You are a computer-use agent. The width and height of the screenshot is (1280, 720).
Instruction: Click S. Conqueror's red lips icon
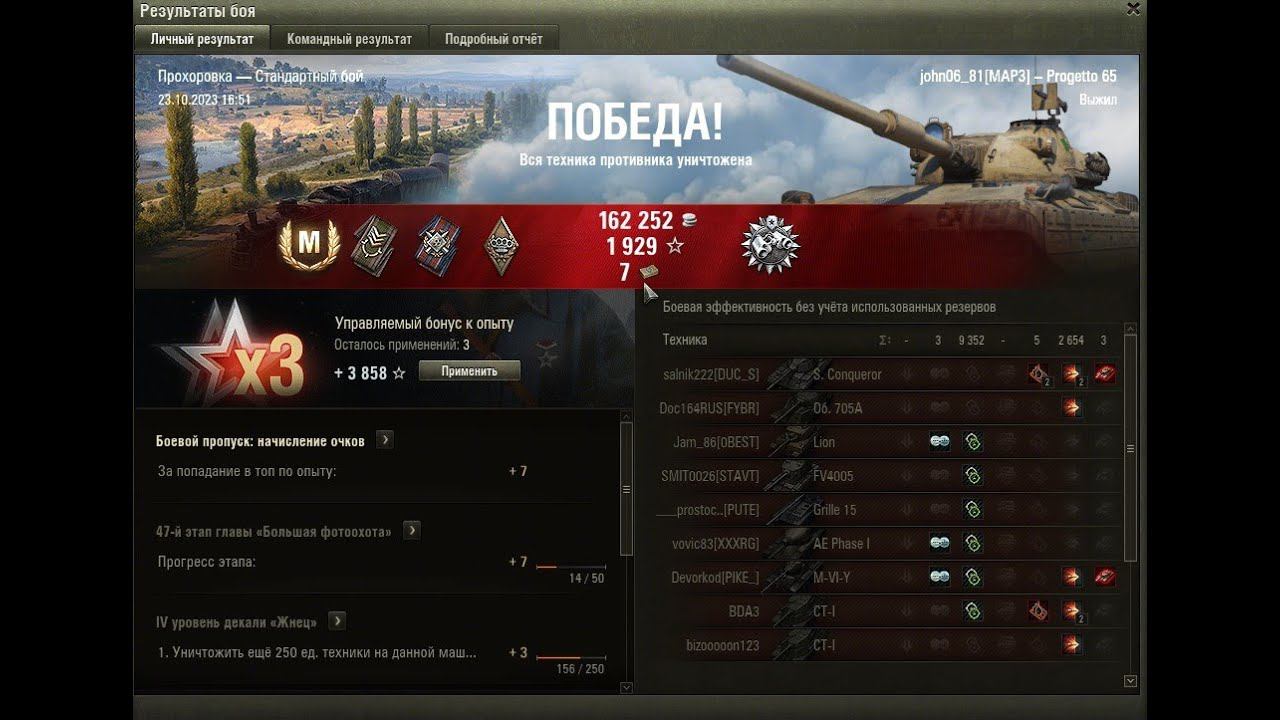[x=1104, y=374]
